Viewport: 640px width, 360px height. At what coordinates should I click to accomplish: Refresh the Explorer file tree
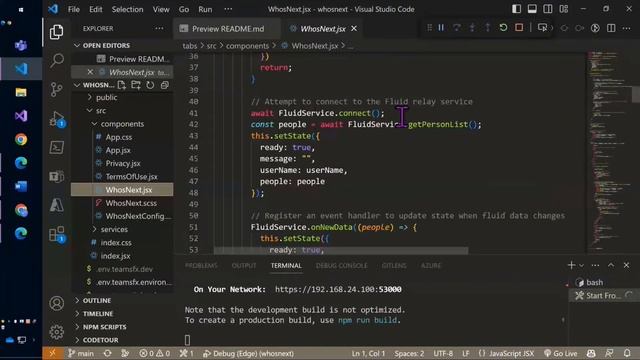[x=150, y=85]
